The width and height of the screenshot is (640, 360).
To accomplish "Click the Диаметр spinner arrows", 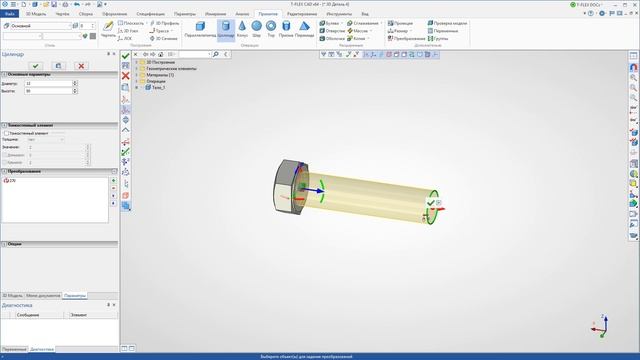I will click(x=75, y=83).
